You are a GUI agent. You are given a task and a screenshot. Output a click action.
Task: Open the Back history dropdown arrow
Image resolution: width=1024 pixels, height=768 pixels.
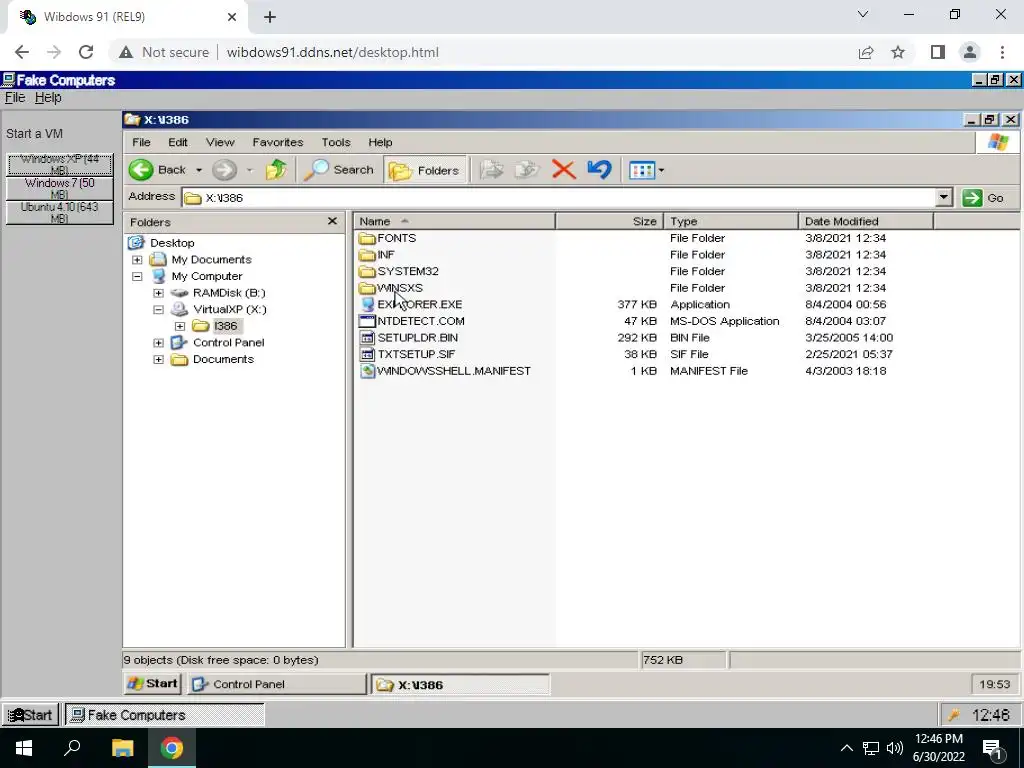(199, 170)
